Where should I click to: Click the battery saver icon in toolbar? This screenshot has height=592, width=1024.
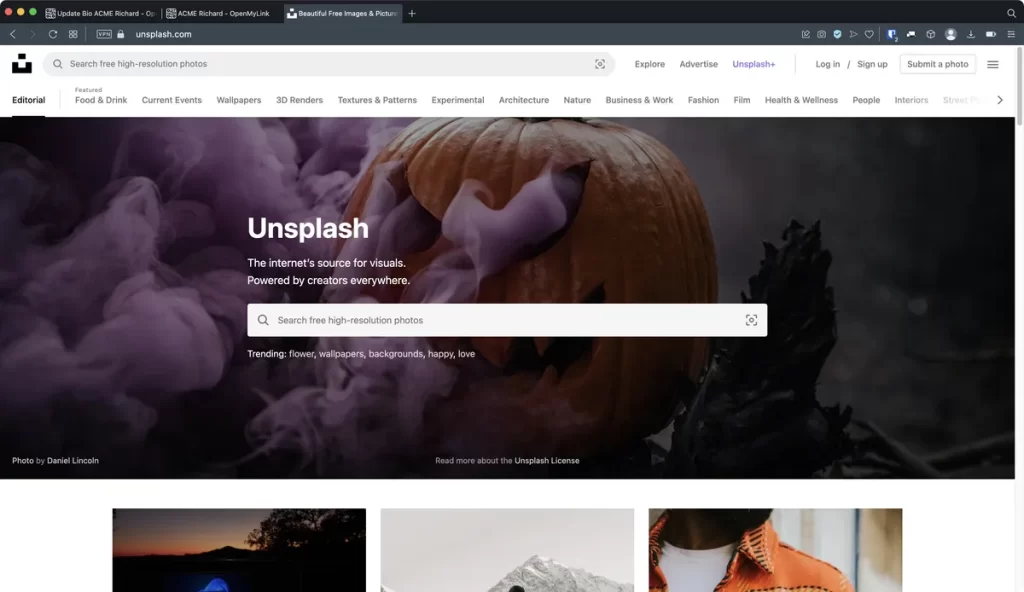(x=991, y=34)
